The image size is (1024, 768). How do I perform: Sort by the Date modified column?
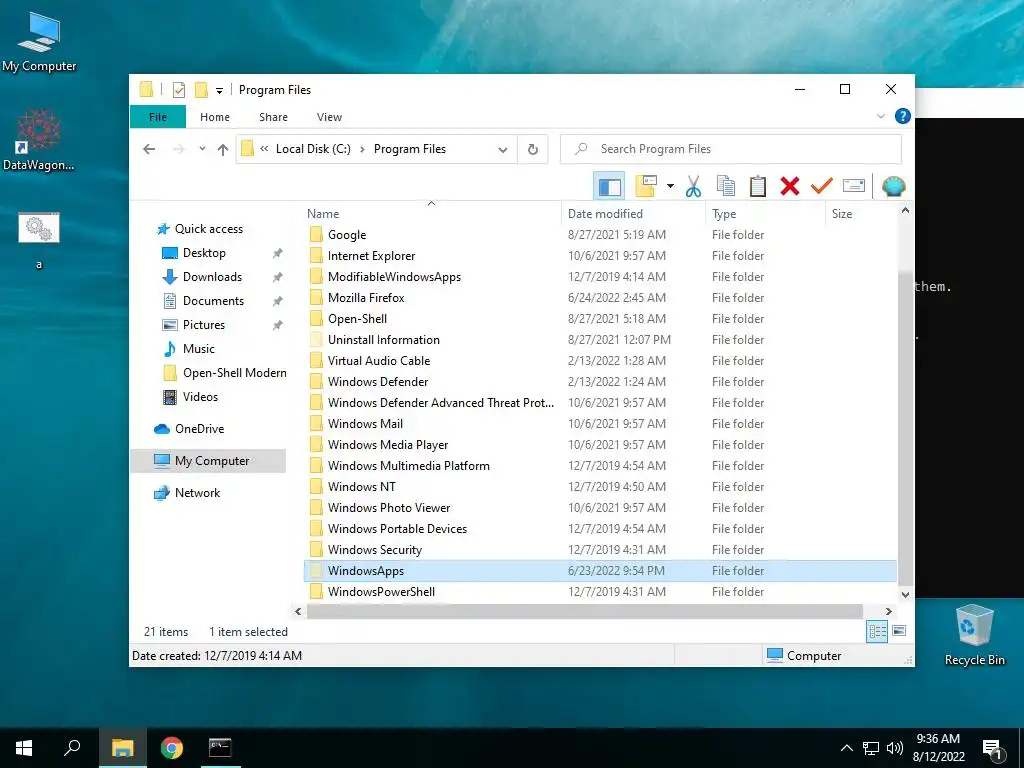[632, 214]
